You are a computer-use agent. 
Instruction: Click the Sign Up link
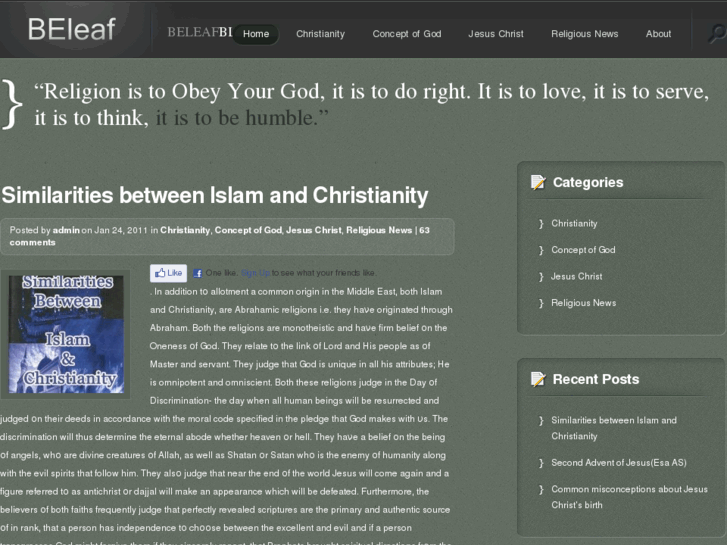pyautogui.click(x=255, y=273)
